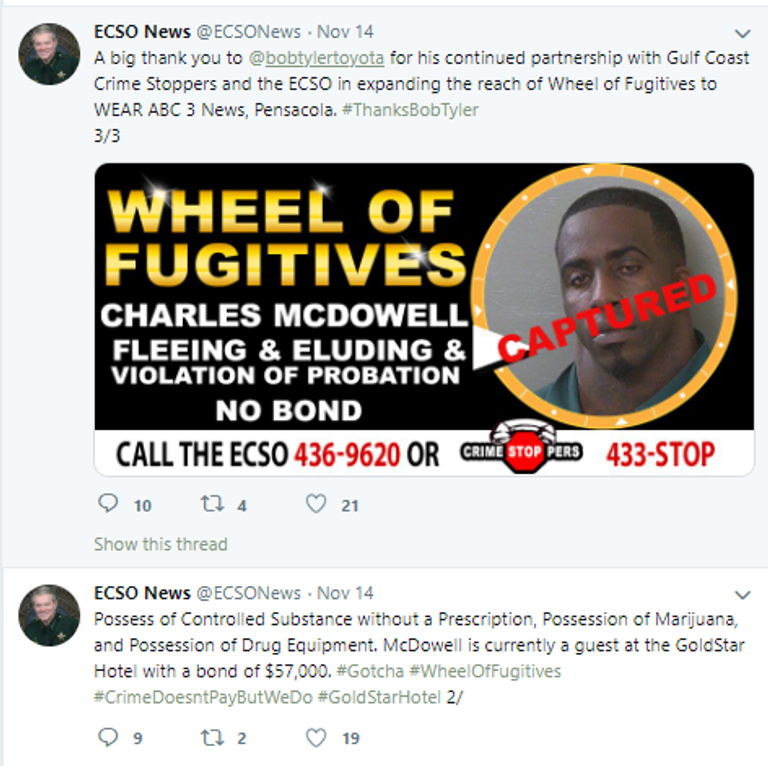Open the #WheelOfFugitives hashtag
Image resolution: width=768 pixels, height=766 pixels.
(x=485, y=671)
